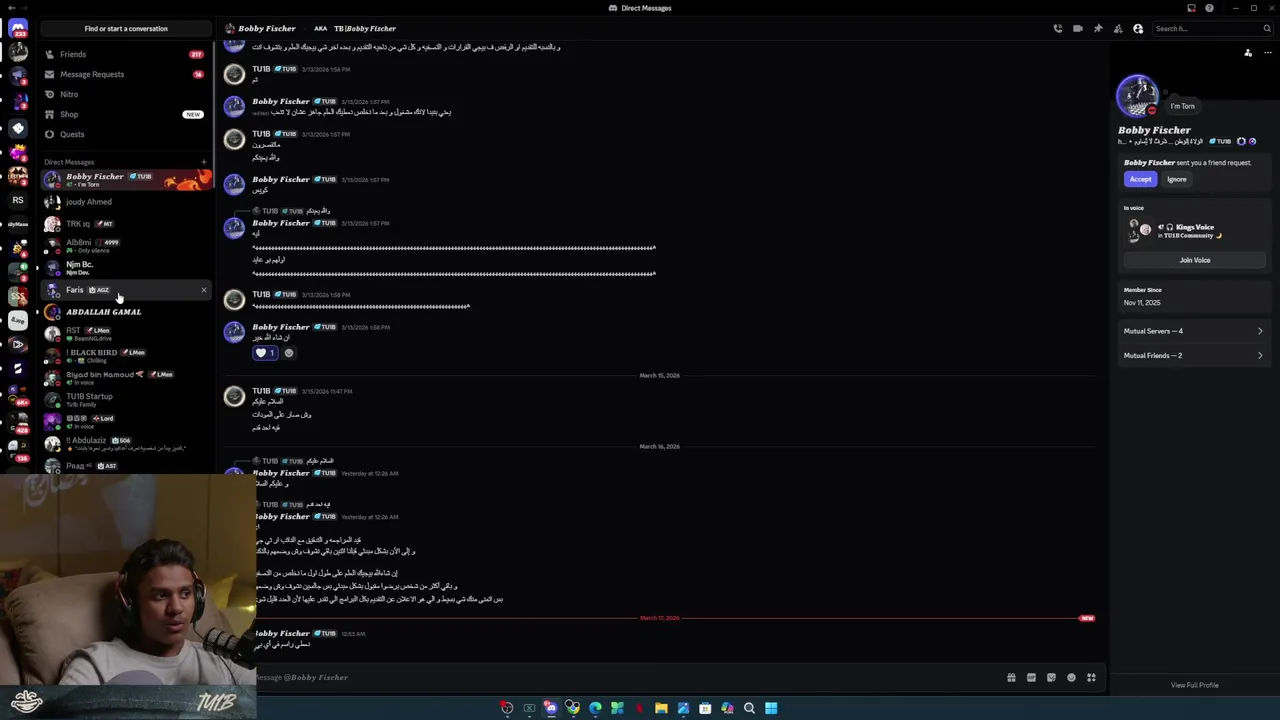Open the sticker picker icon

[x=1051, y=677]
